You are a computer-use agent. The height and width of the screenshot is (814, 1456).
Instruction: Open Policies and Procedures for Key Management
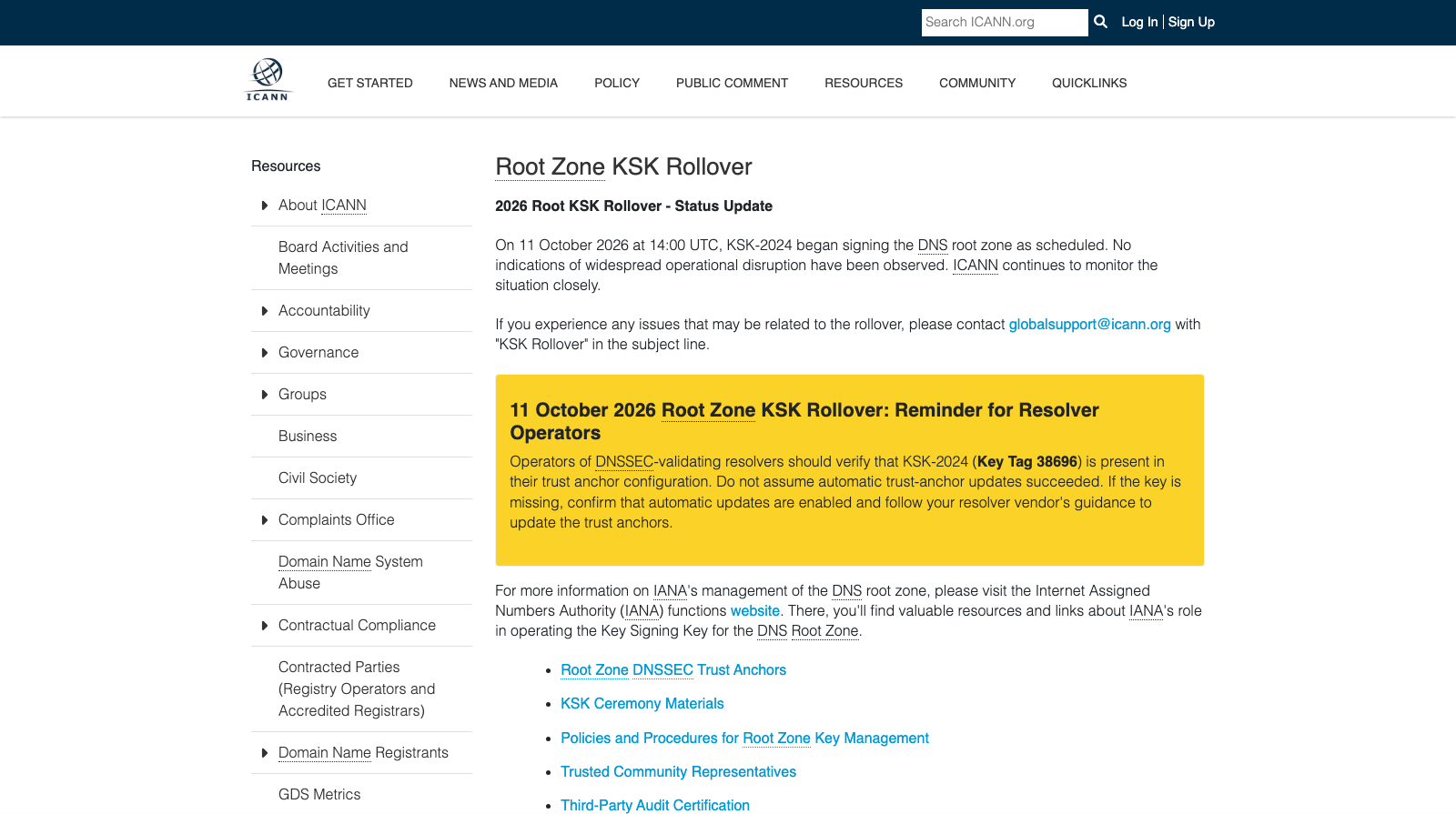[x=744, y=738]
